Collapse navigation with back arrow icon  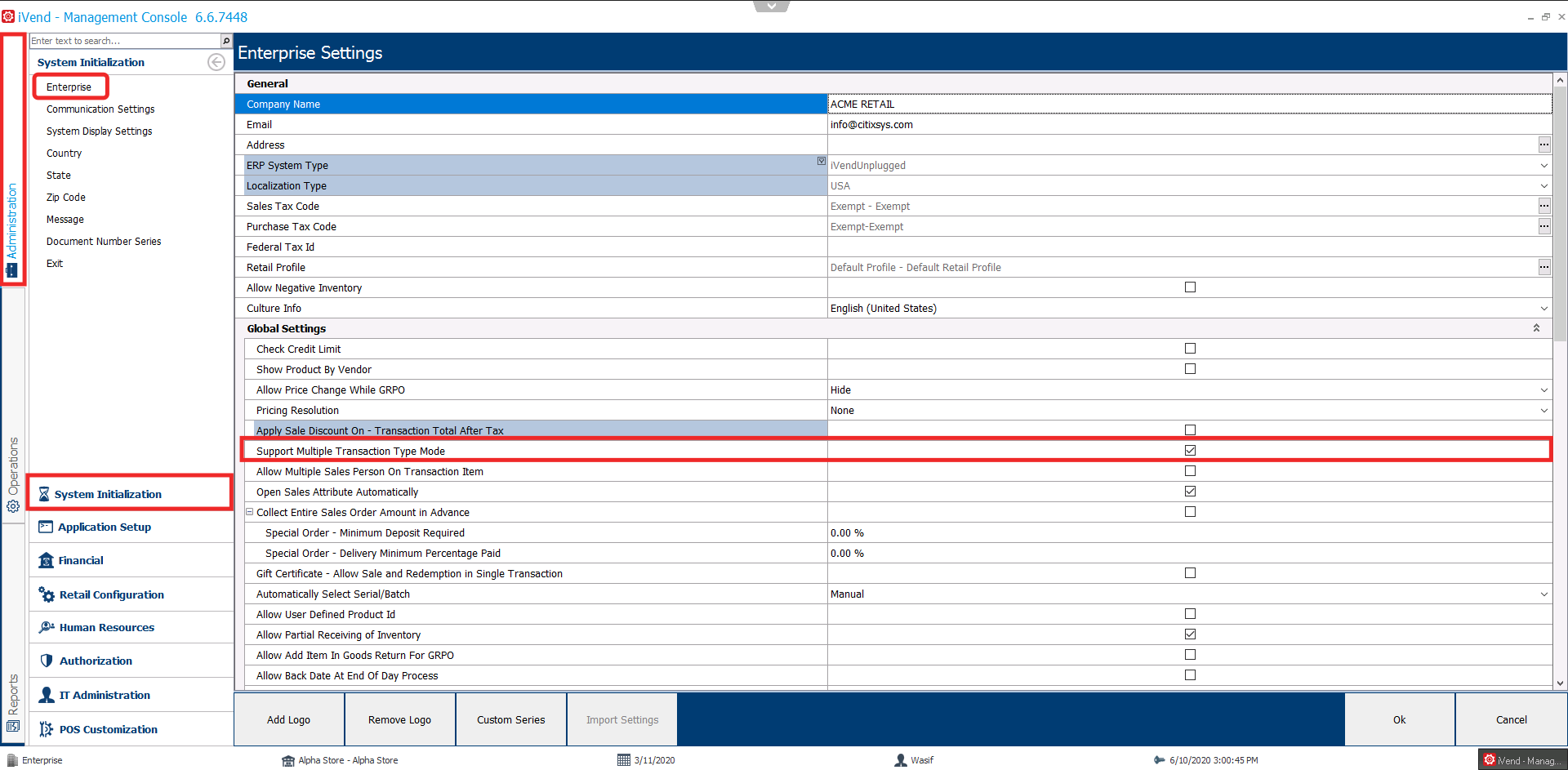[x=216, y=62]
